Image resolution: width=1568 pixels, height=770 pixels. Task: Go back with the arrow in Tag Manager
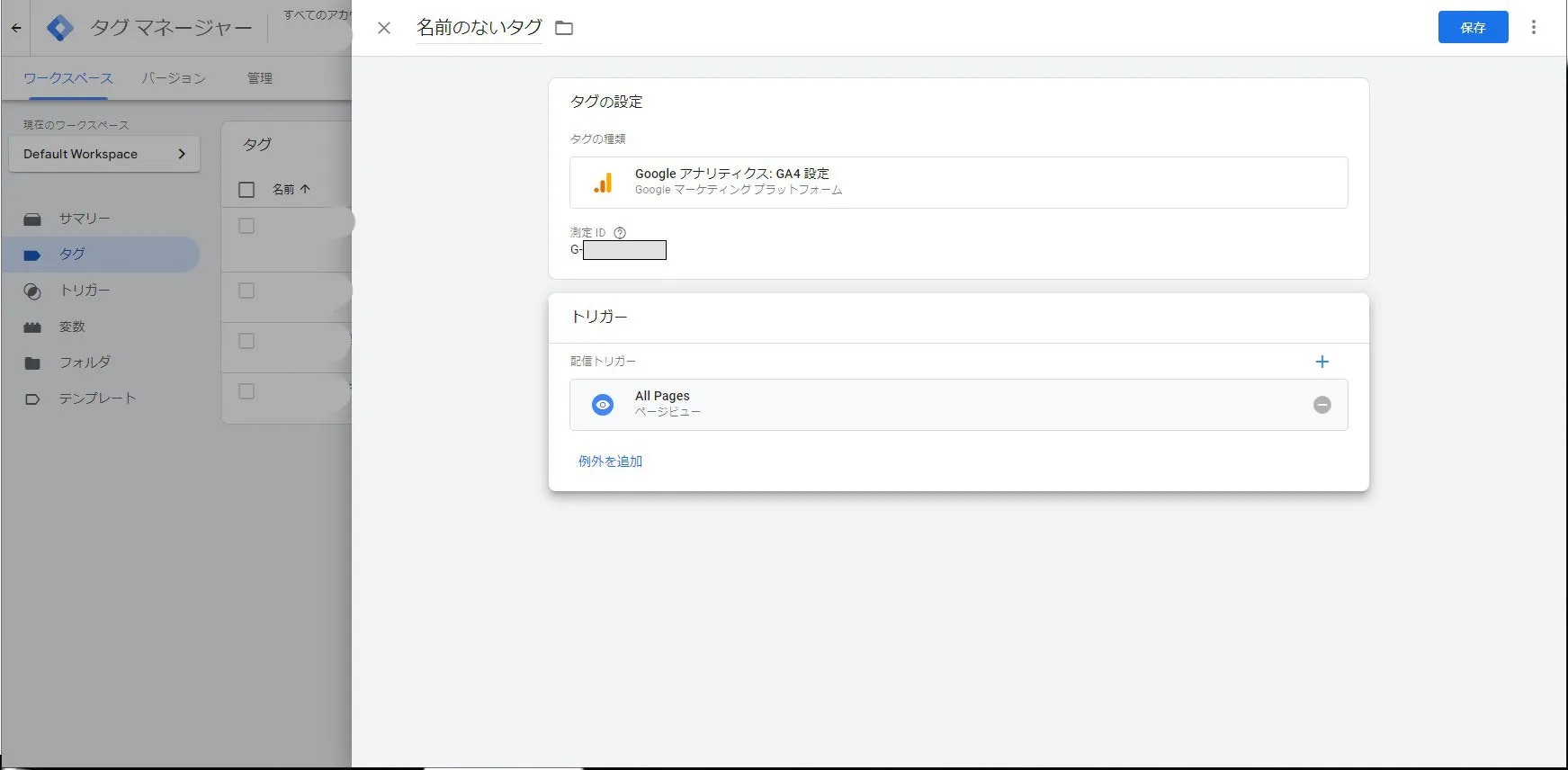pyautogui.click(x=16, y=28)
